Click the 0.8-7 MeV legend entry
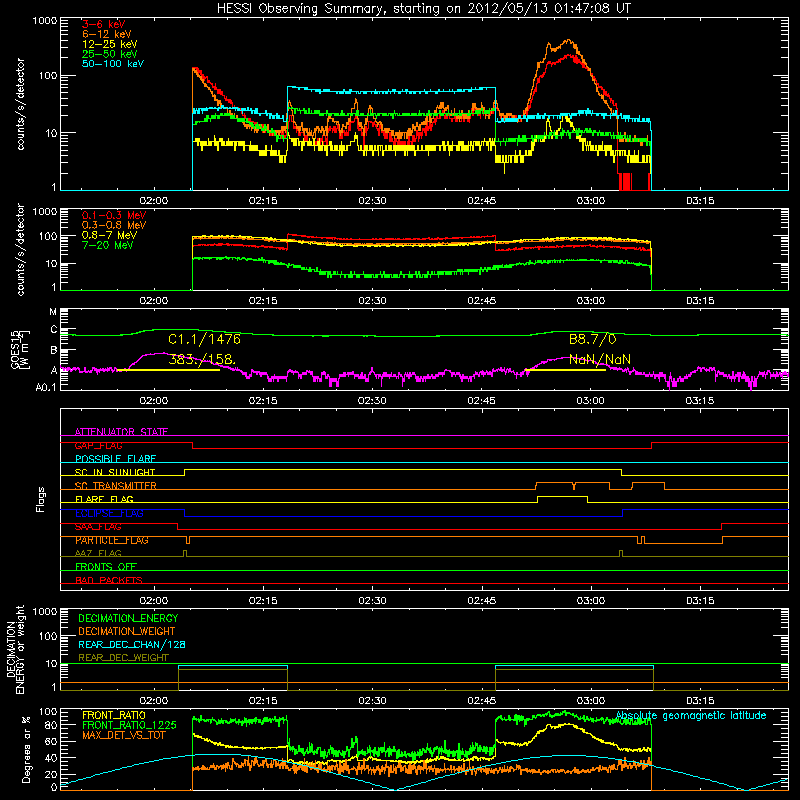Image resolution: width=800 pixels, height=800 pixels. 109,235
